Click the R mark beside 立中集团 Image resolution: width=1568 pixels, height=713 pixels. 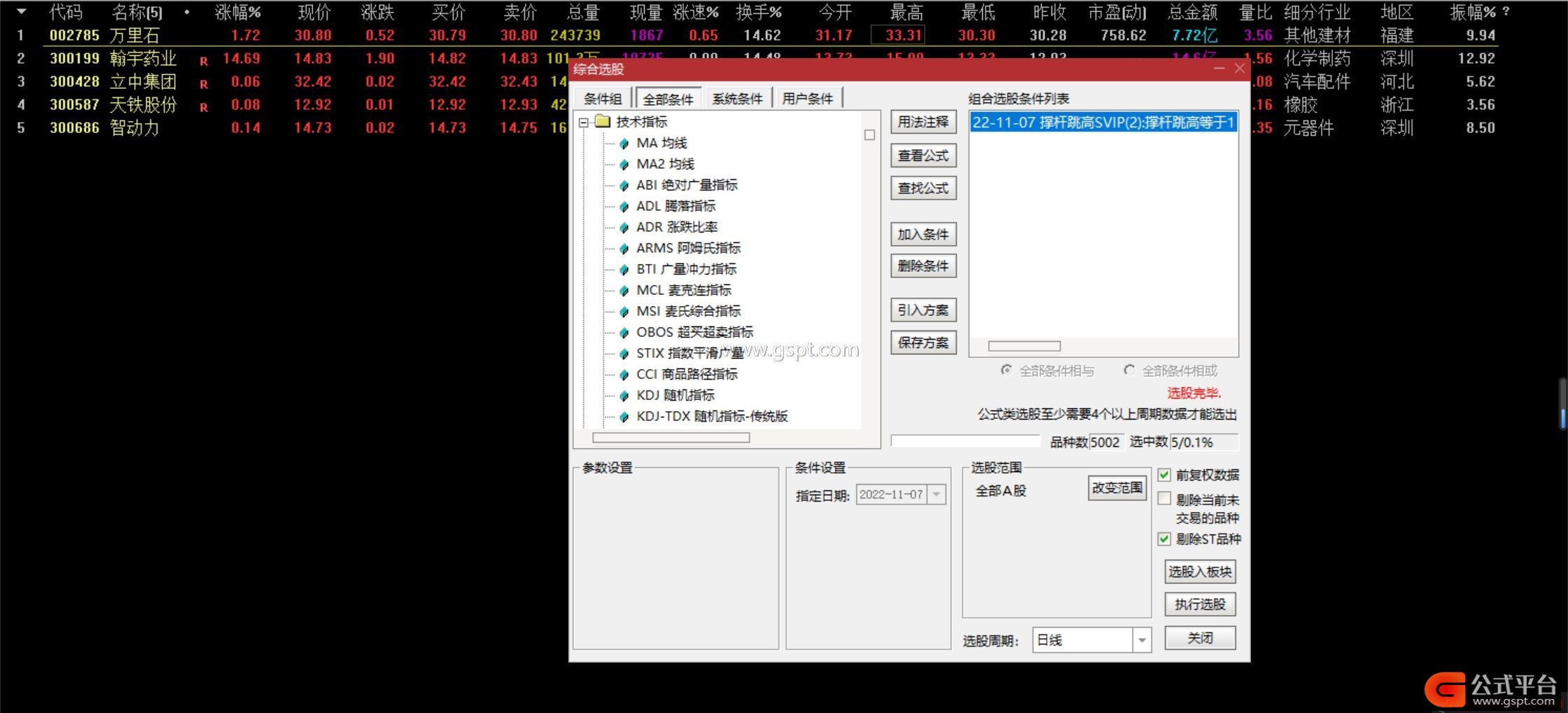click(204, 84)
